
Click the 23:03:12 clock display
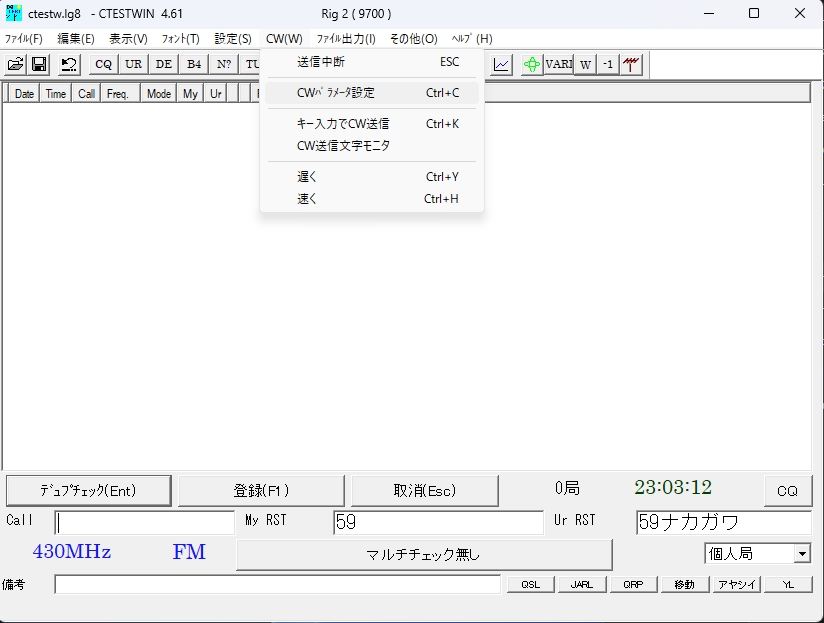coord(673,487)
